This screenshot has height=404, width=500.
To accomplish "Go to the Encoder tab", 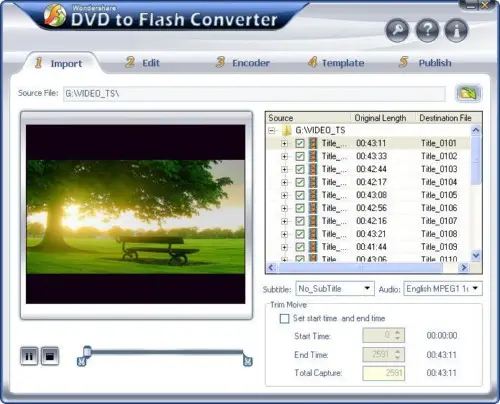I will pyautogui.click(x=243, y=63).
